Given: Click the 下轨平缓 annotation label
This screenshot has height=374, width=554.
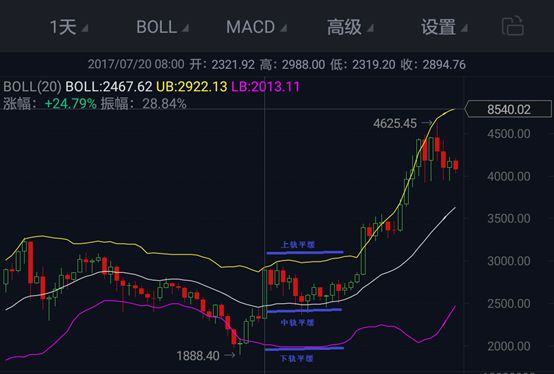Looking at the screenshot, I should 297,359.
